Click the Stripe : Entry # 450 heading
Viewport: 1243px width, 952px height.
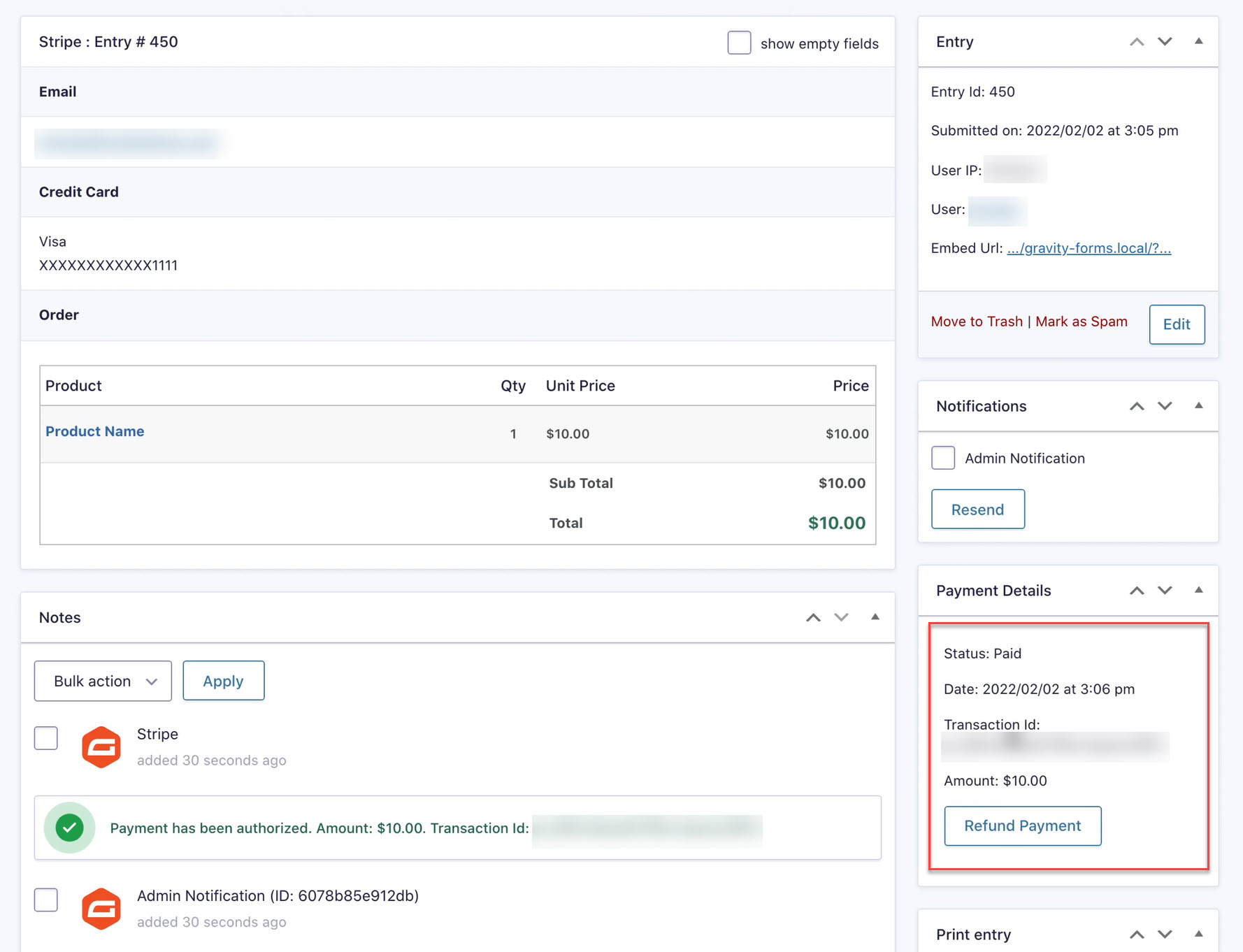click(x=108, y=42)
